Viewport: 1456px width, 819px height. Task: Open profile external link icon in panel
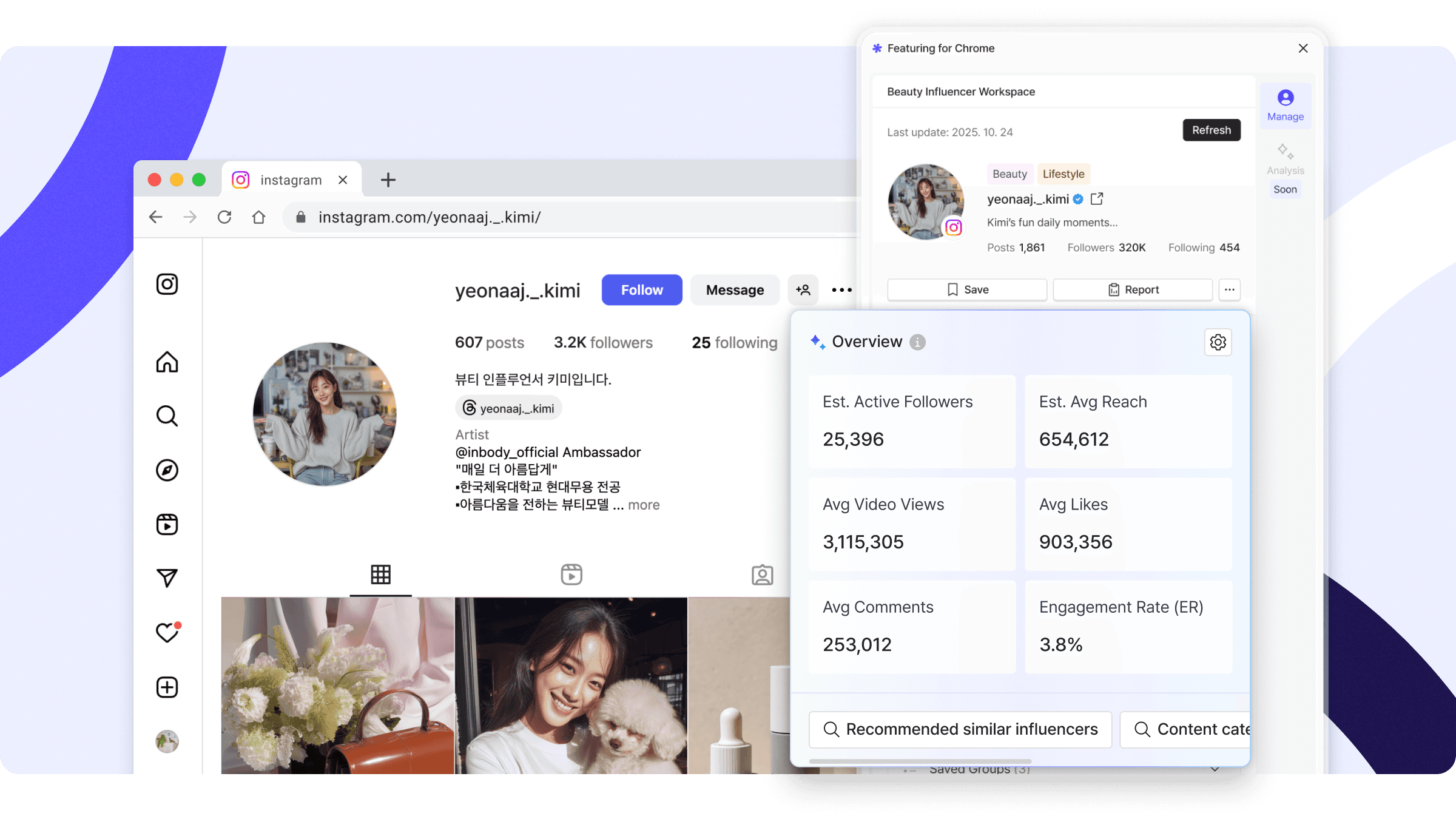tap(1097, 199)
